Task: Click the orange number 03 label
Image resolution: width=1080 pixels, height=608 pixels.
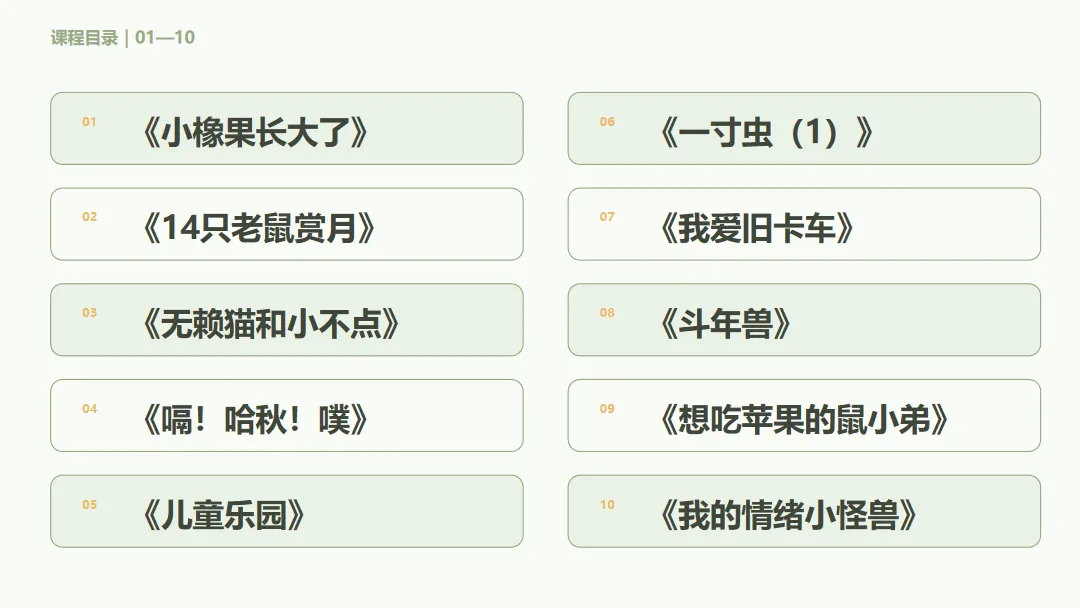Action: (90, 313)
